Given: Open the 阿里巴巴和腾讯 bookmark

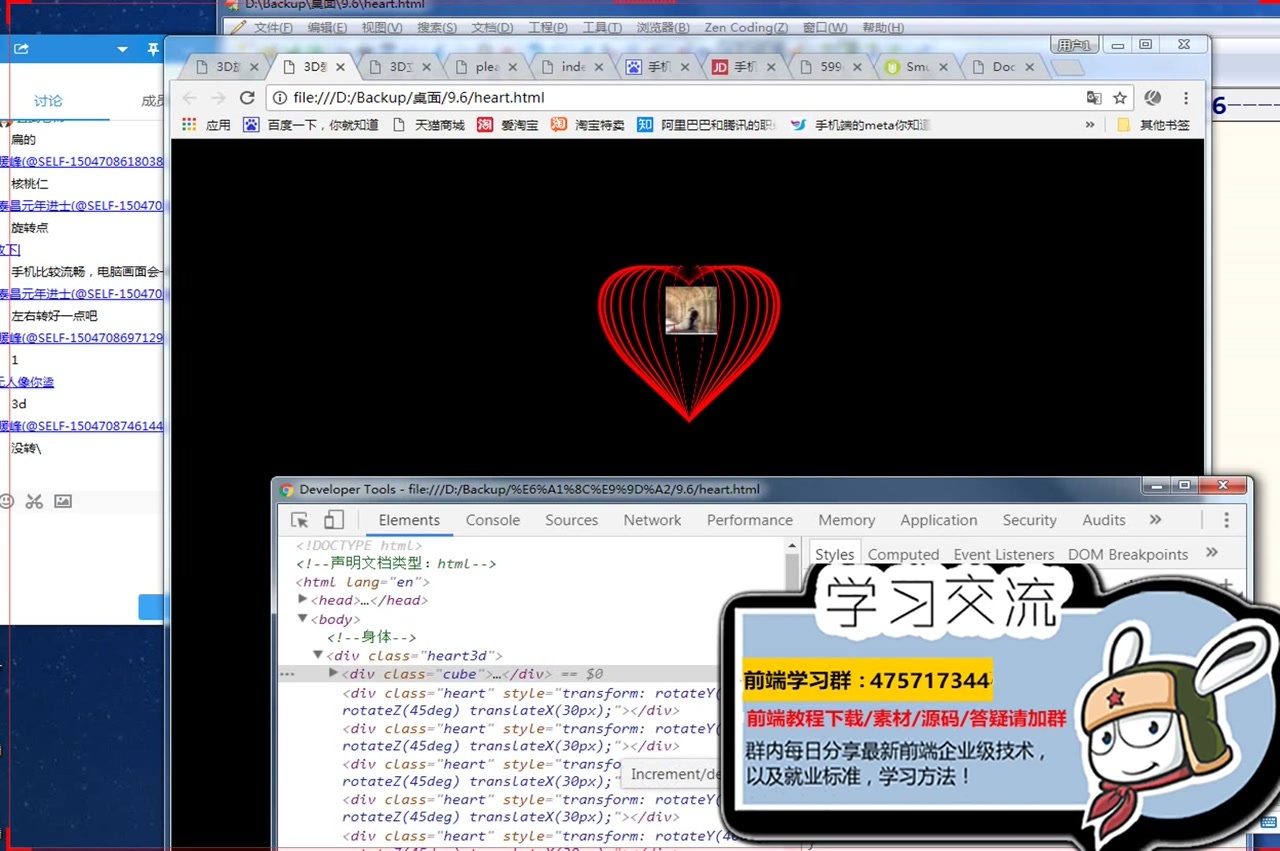Looking at the screenshot, I should 707,125.
